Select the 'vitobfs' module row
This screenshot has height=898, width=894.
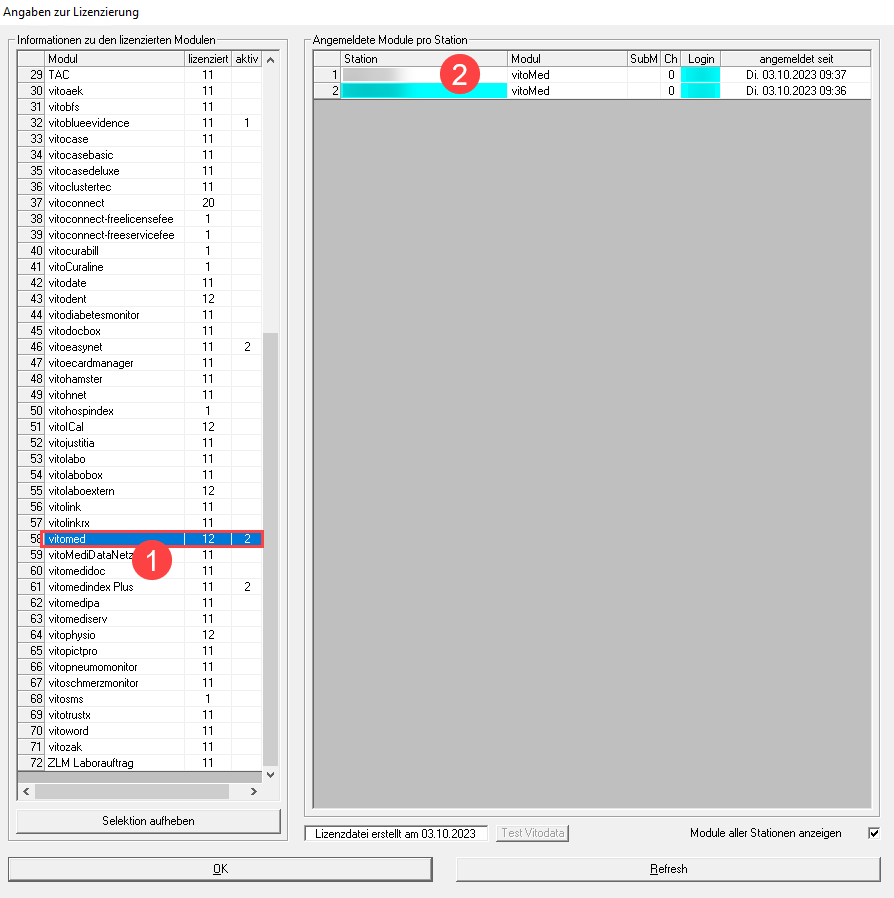[x=140, y=107]
